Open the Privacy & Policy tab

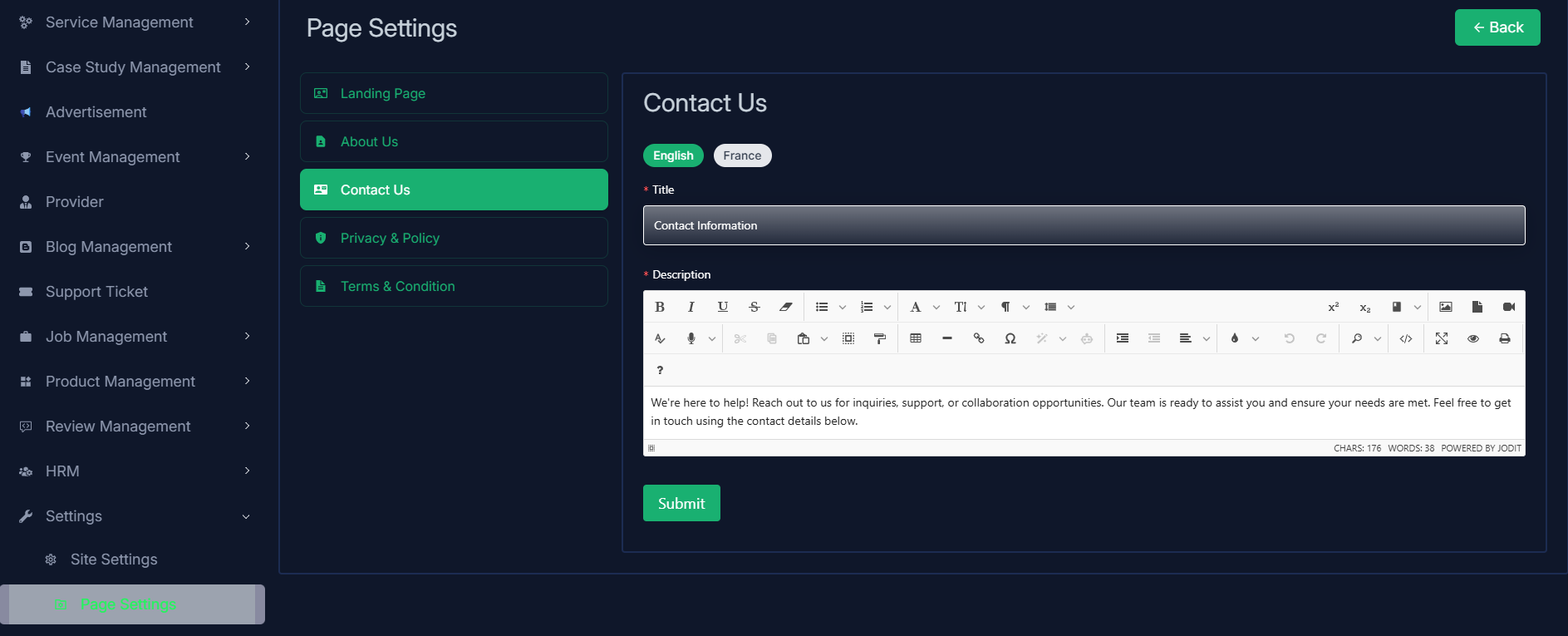pyautogui.click(x=454, y=238)
